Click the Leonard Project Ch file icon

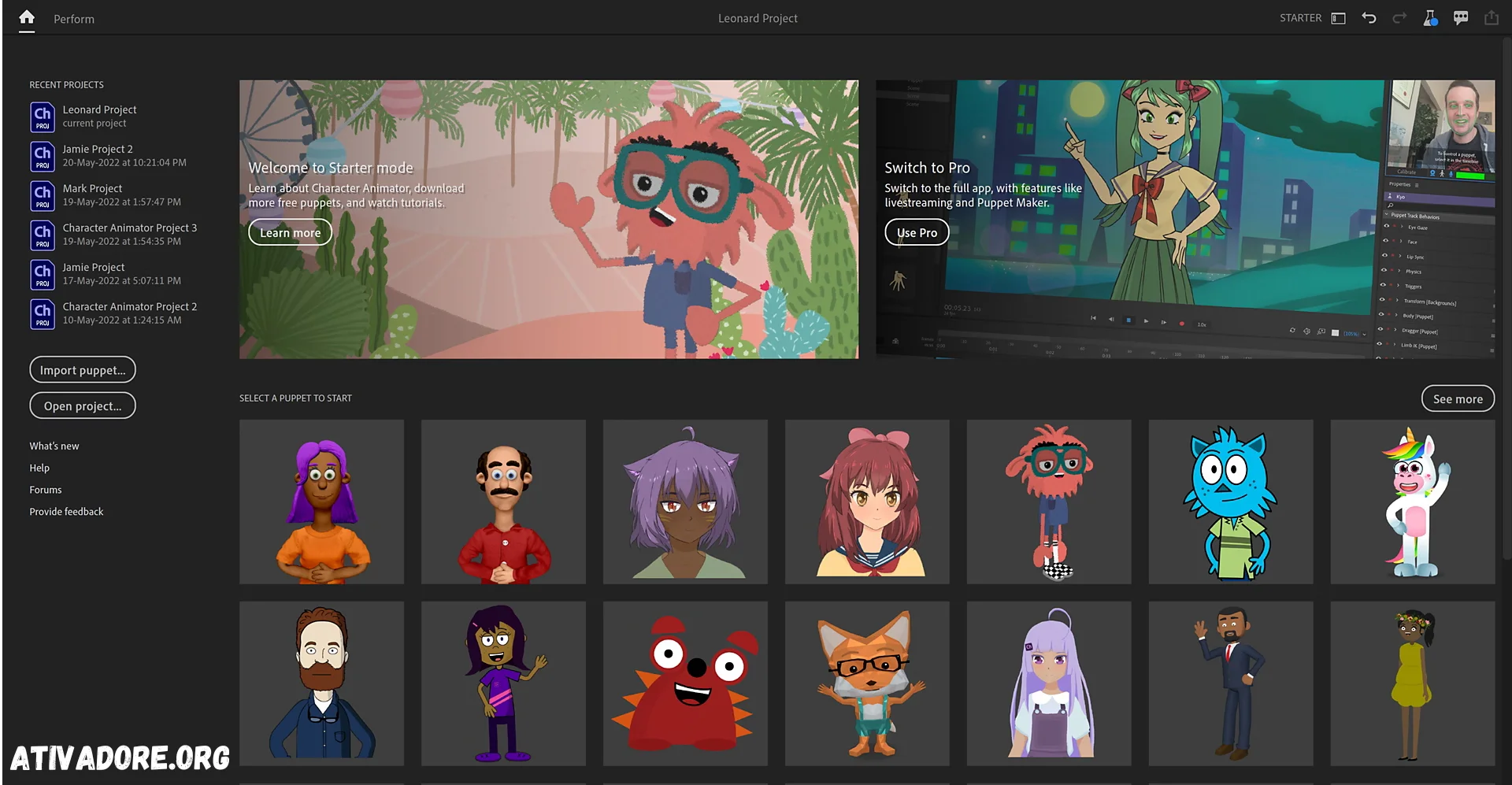(43, 117)
